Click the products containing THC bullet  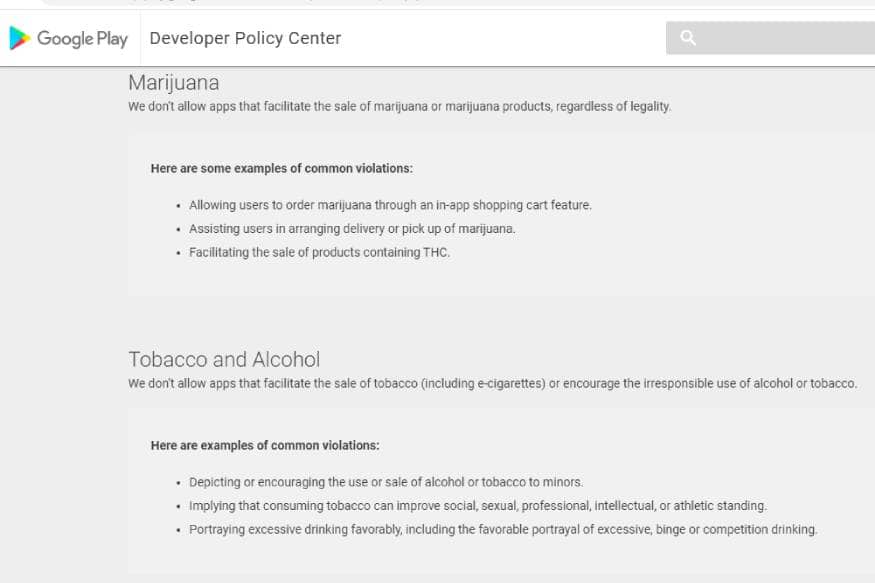pyautogui.click(x=319, y=252)
